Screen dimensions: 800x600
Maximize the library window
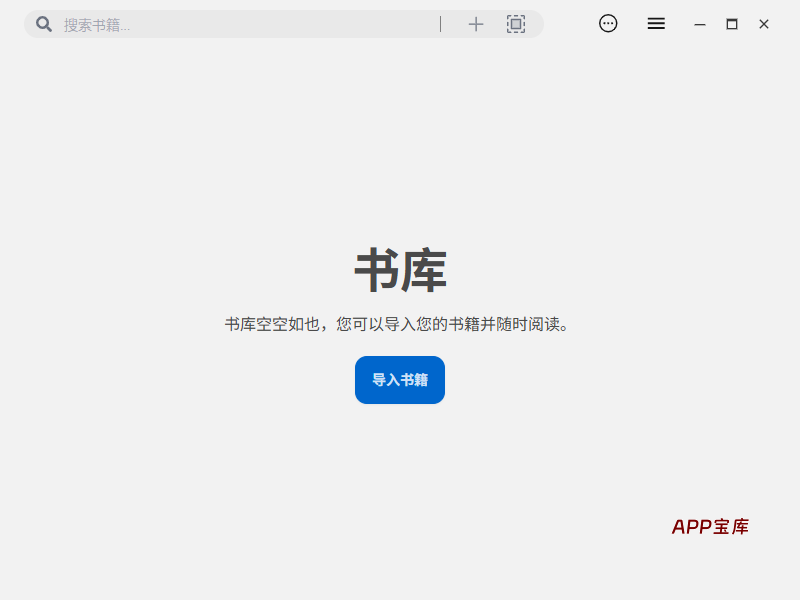(x=732, y=24)
